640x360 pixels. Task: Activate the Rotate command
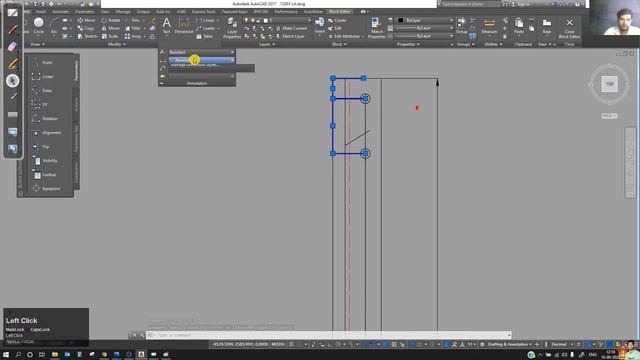coord(111,20)
